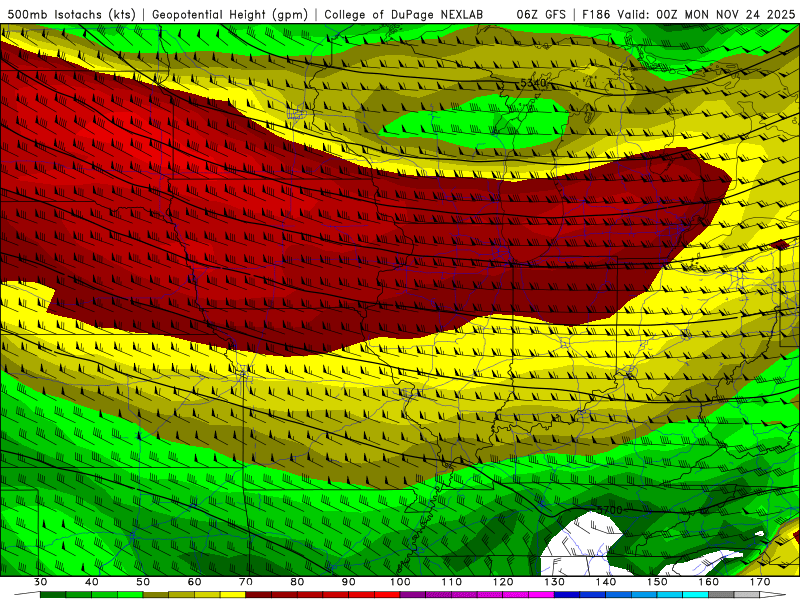Click the 130 value on the color scale
Viewport: 800px width, 600px height.
click(554, 582)
